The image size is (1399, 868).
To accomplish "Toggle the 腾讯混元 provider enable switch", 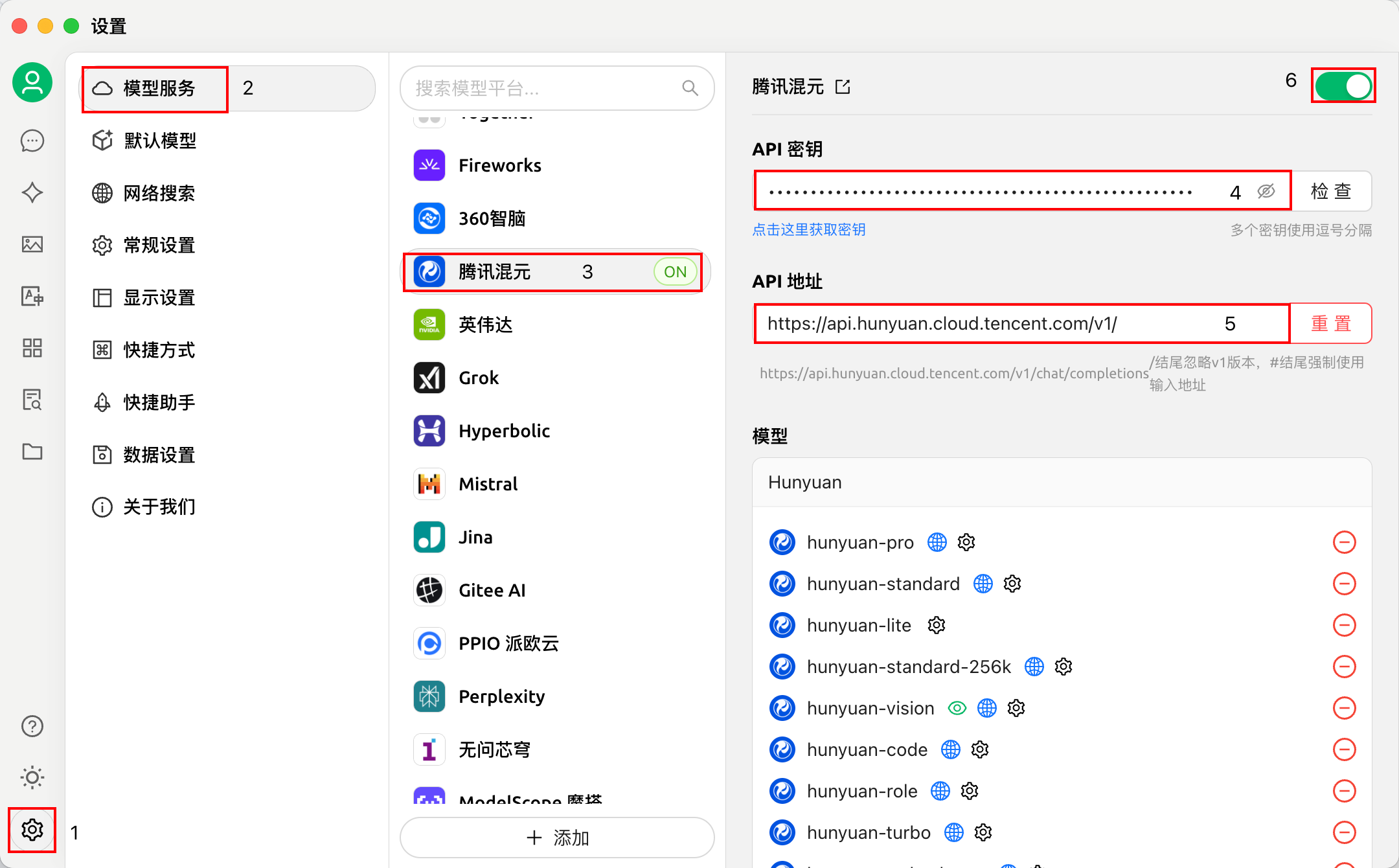I will [x=1343, y=86].
